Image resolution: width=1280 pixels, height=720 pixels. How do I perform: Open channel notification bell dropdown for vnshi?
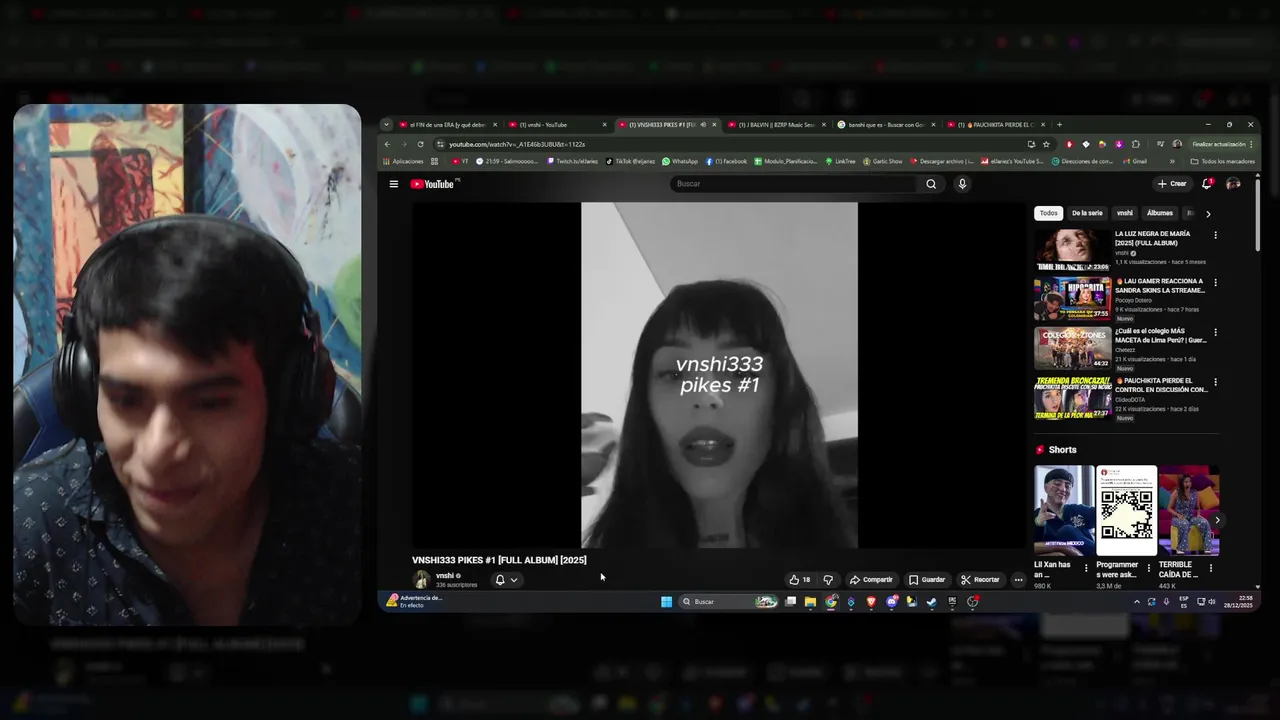(x=506, y=580)
